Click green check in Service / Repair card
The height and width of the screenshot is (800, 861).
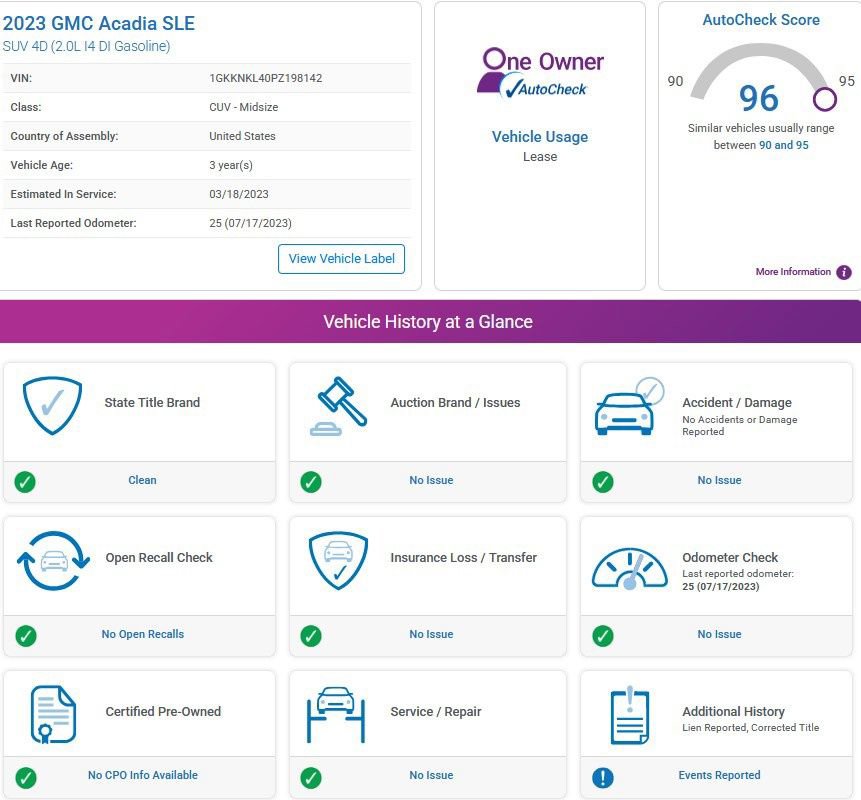click(311, 777)
